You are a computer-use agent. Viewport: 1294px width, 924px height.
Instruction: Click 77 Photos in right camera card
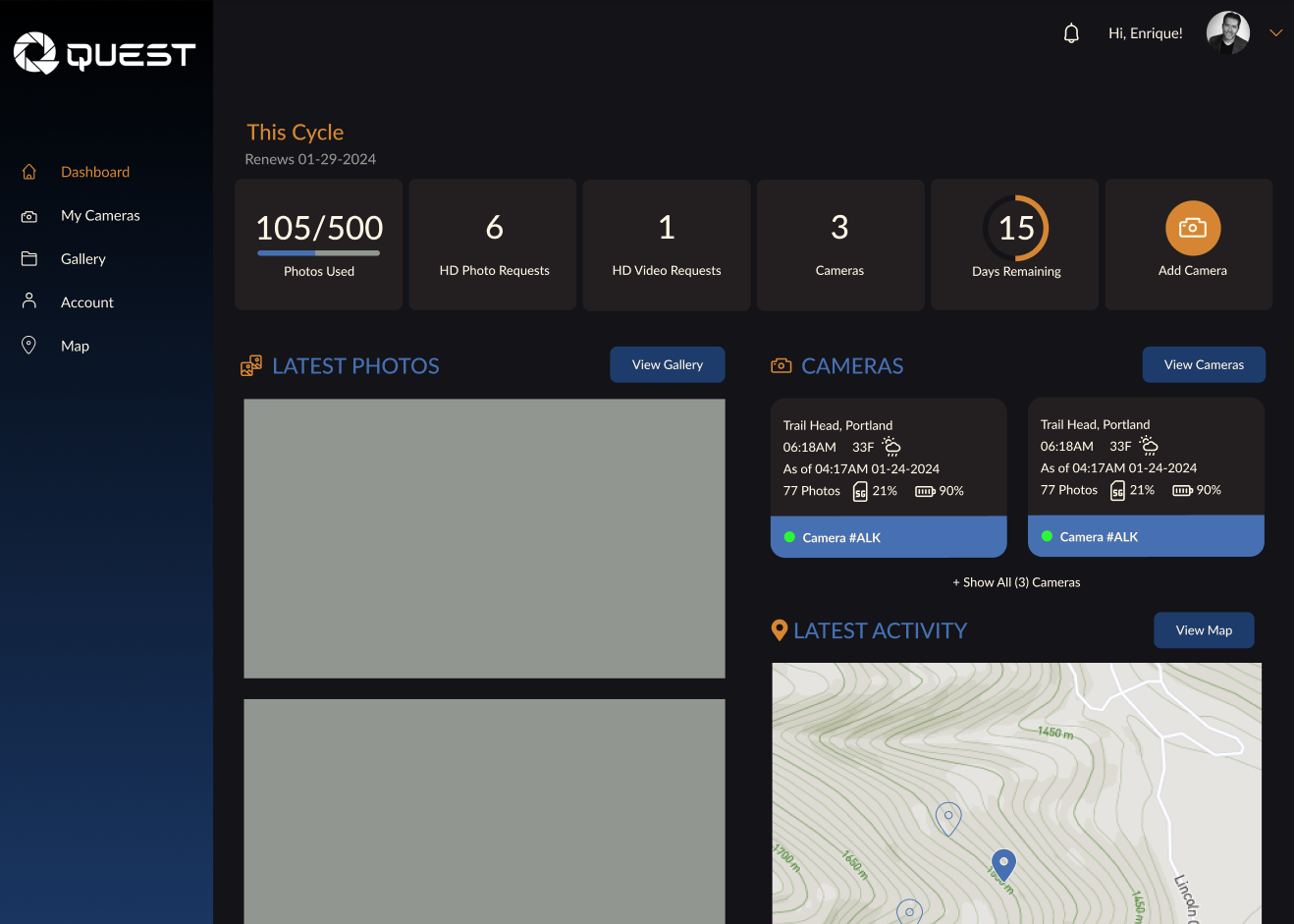(1069, 490)
